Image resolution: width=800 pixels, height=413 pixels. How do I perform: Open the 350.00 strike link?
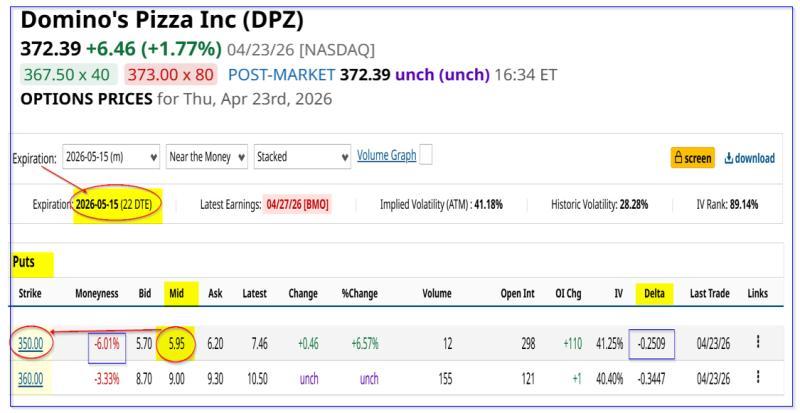click(28, 343)
